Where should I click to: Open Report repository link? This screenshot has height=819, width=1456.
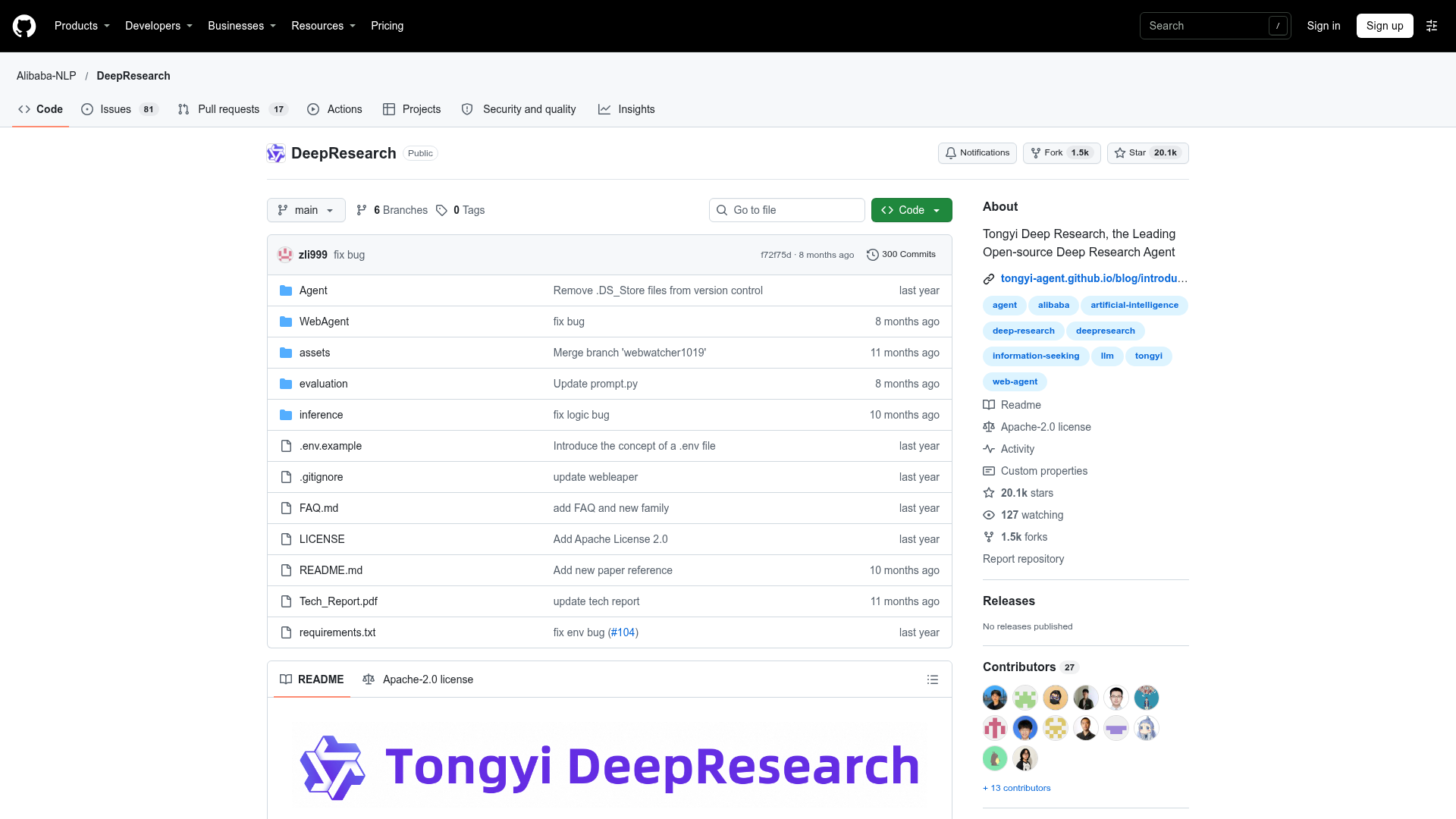pos(1023,559)
